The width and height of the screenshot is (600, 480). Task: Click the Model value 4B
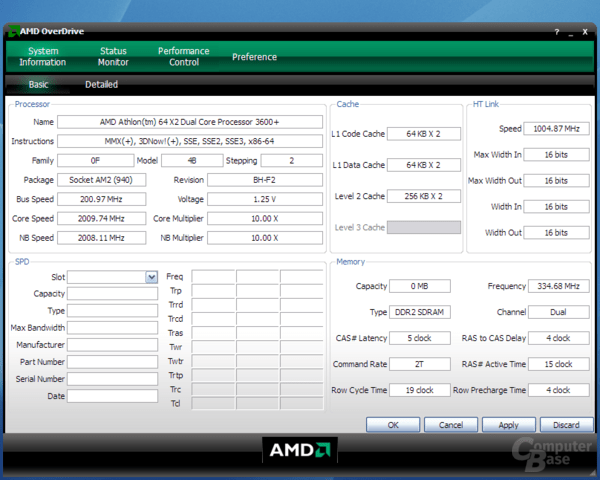(192, 160)
